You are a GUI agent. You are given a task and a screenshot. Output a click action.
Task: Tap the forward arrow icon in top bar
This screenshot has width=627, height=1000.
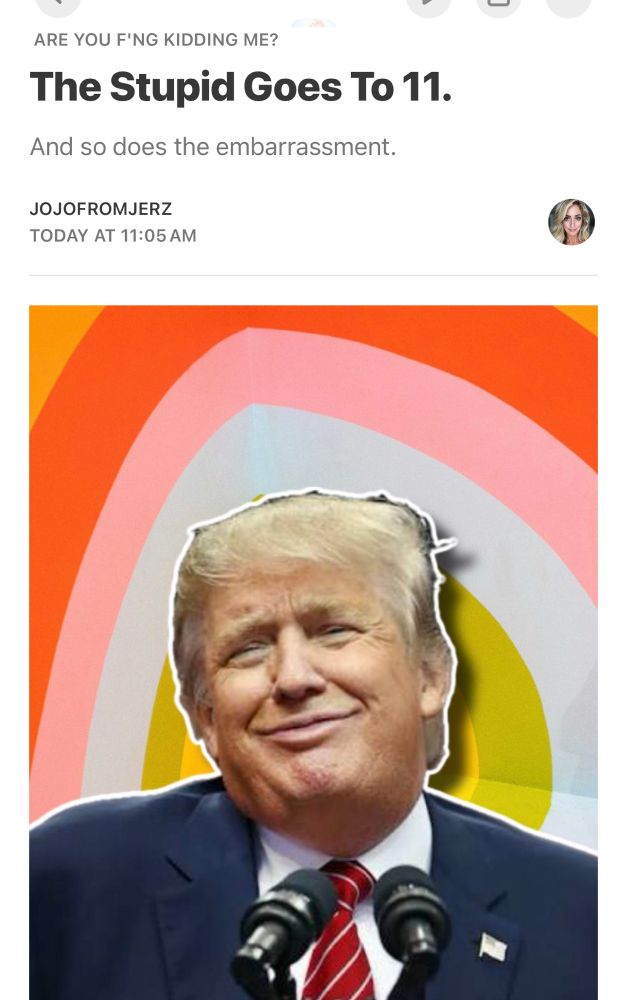[429, 5]
